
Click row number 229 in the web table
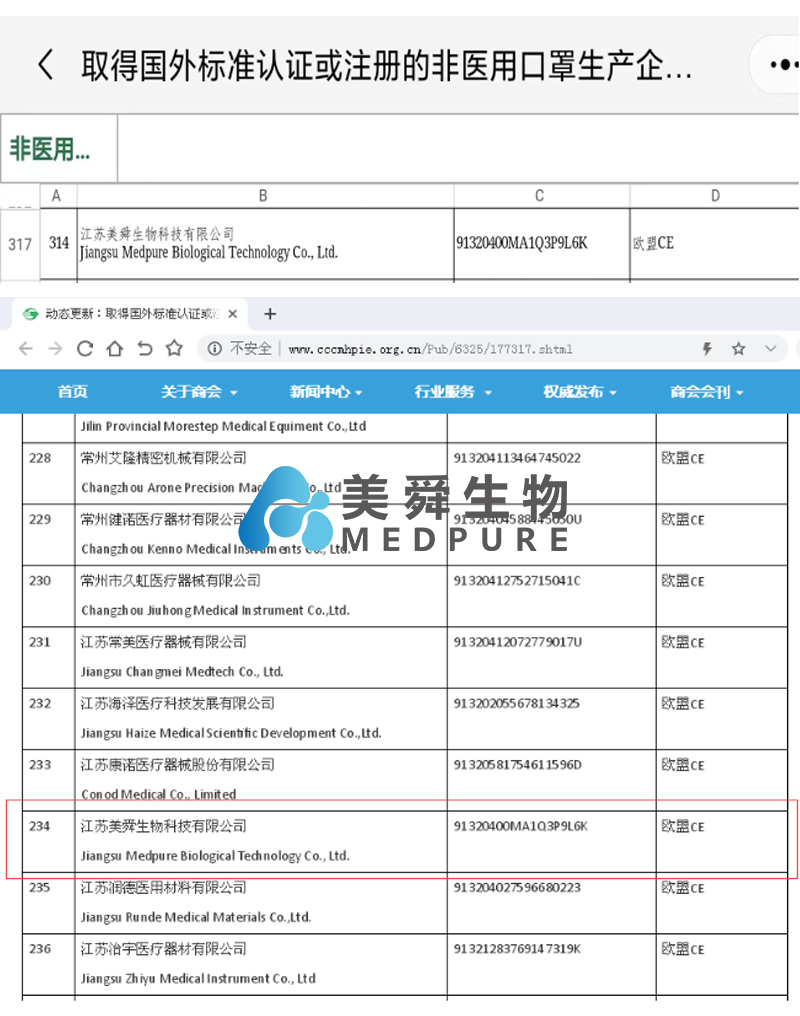click(x=40, y=520)
